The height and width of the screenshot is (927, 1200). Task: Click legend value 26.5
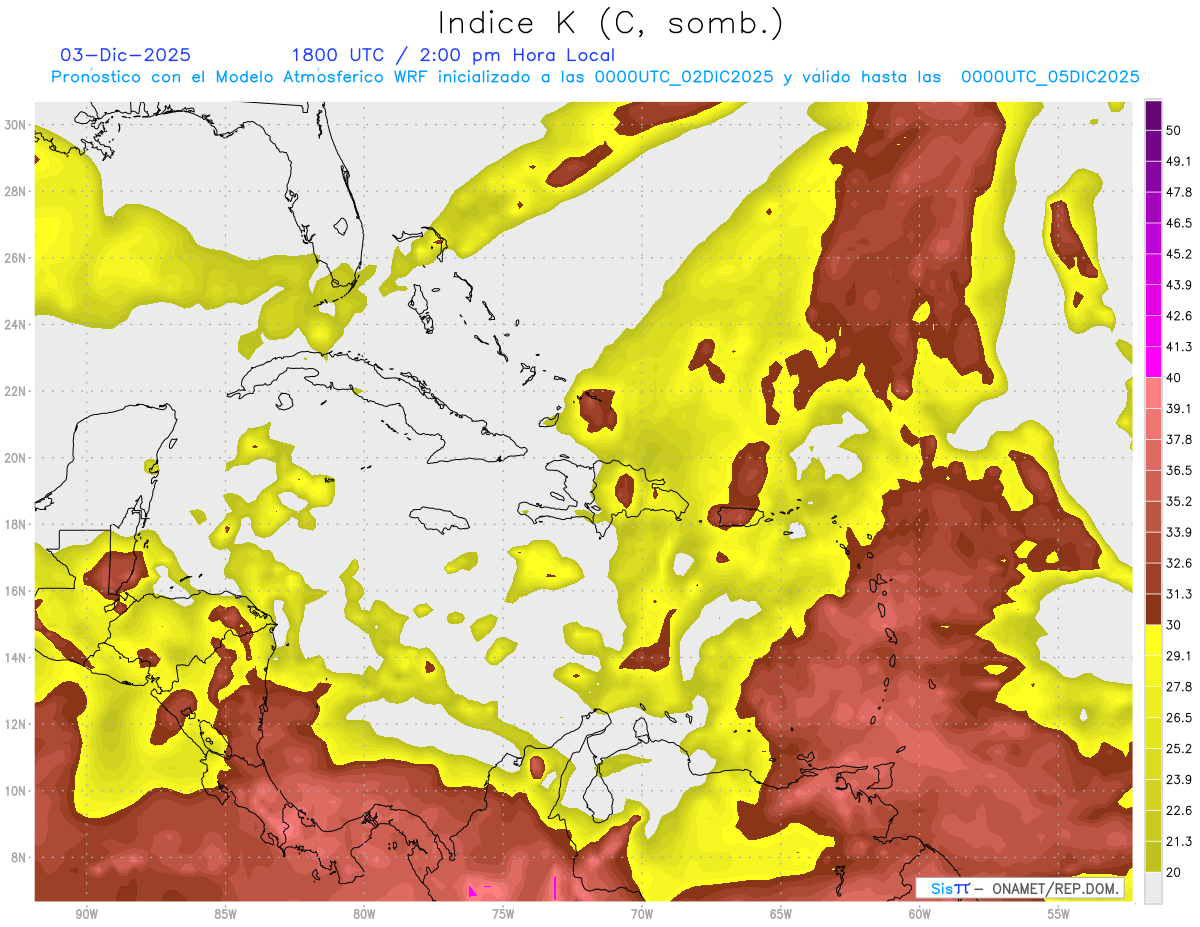1178,718
